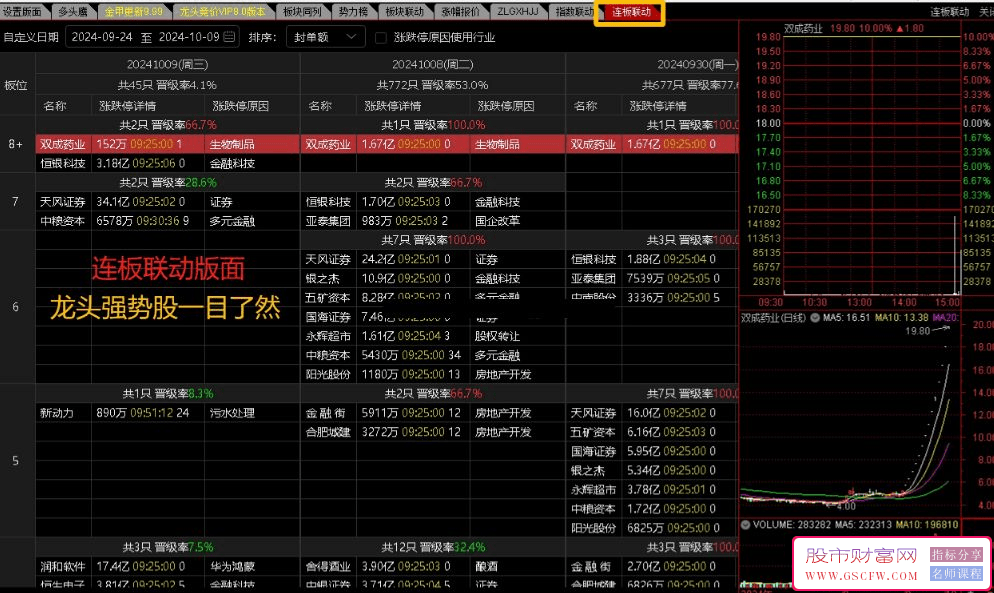Select 阳光股份 row with 6825万

(652, 528)
